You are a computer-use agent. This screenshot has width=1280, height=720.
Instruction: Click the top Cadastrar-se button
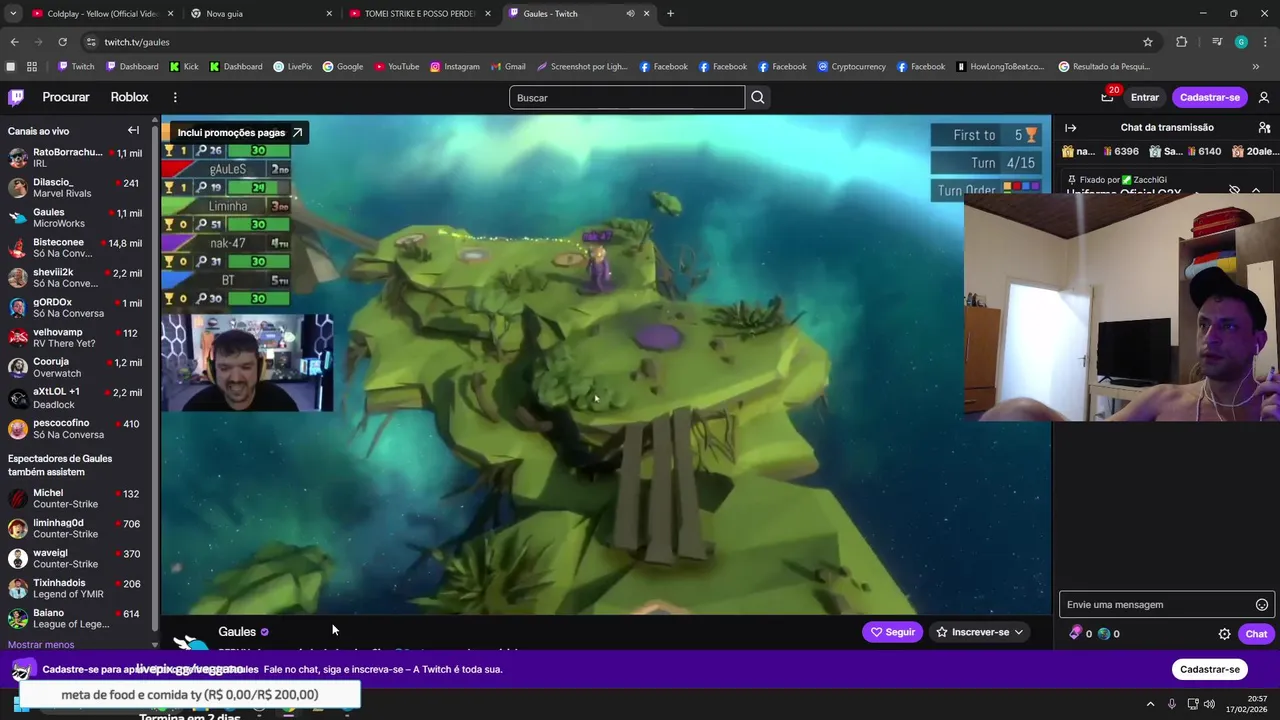(1210, 97)
